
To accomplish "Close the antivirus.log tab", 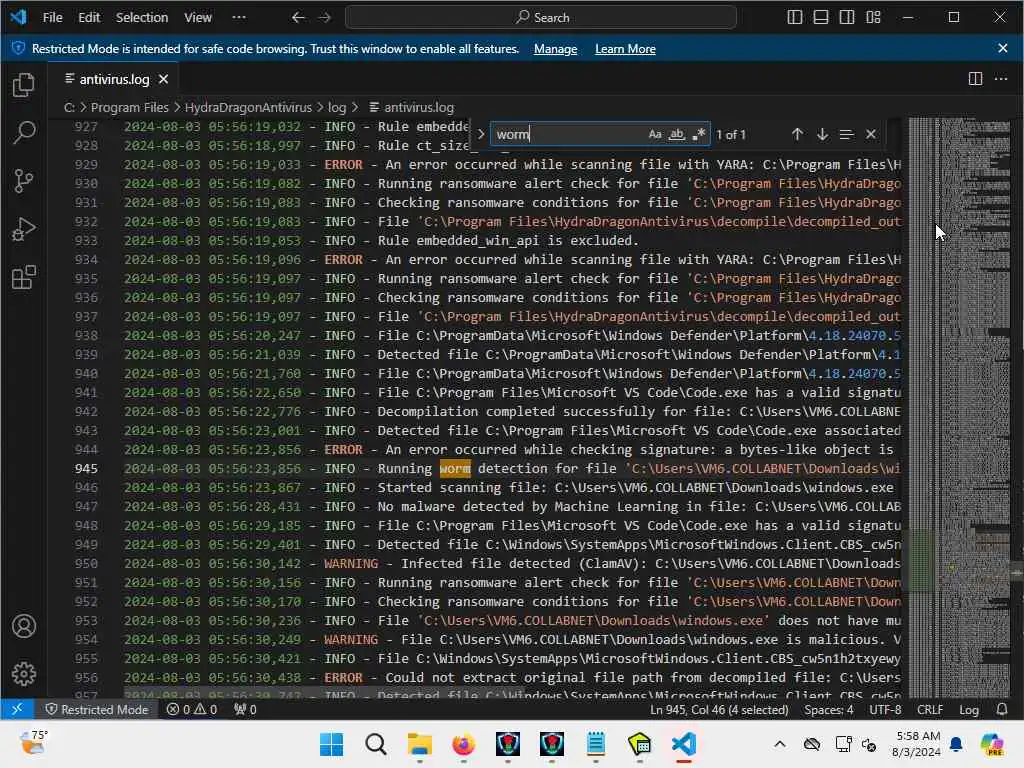I will (163, 79).
